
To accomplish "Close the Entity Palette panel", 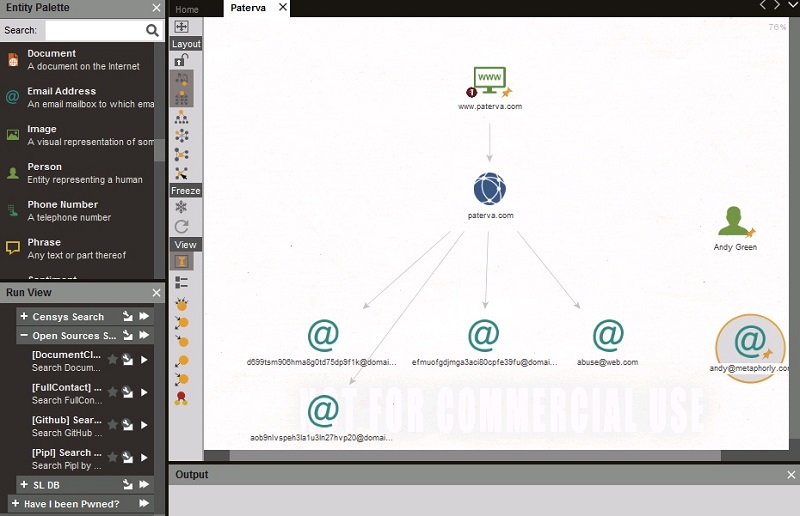I will tap(156, 8).
